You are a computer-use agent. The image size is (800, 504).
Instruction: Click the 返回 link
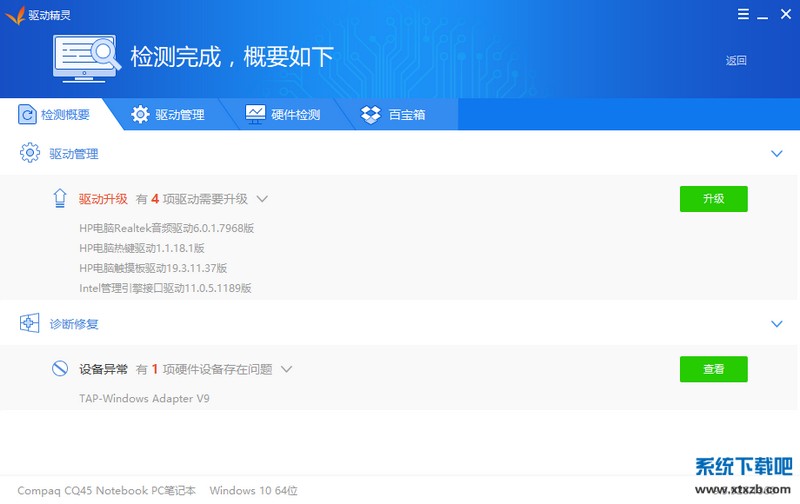coord(736,60)
